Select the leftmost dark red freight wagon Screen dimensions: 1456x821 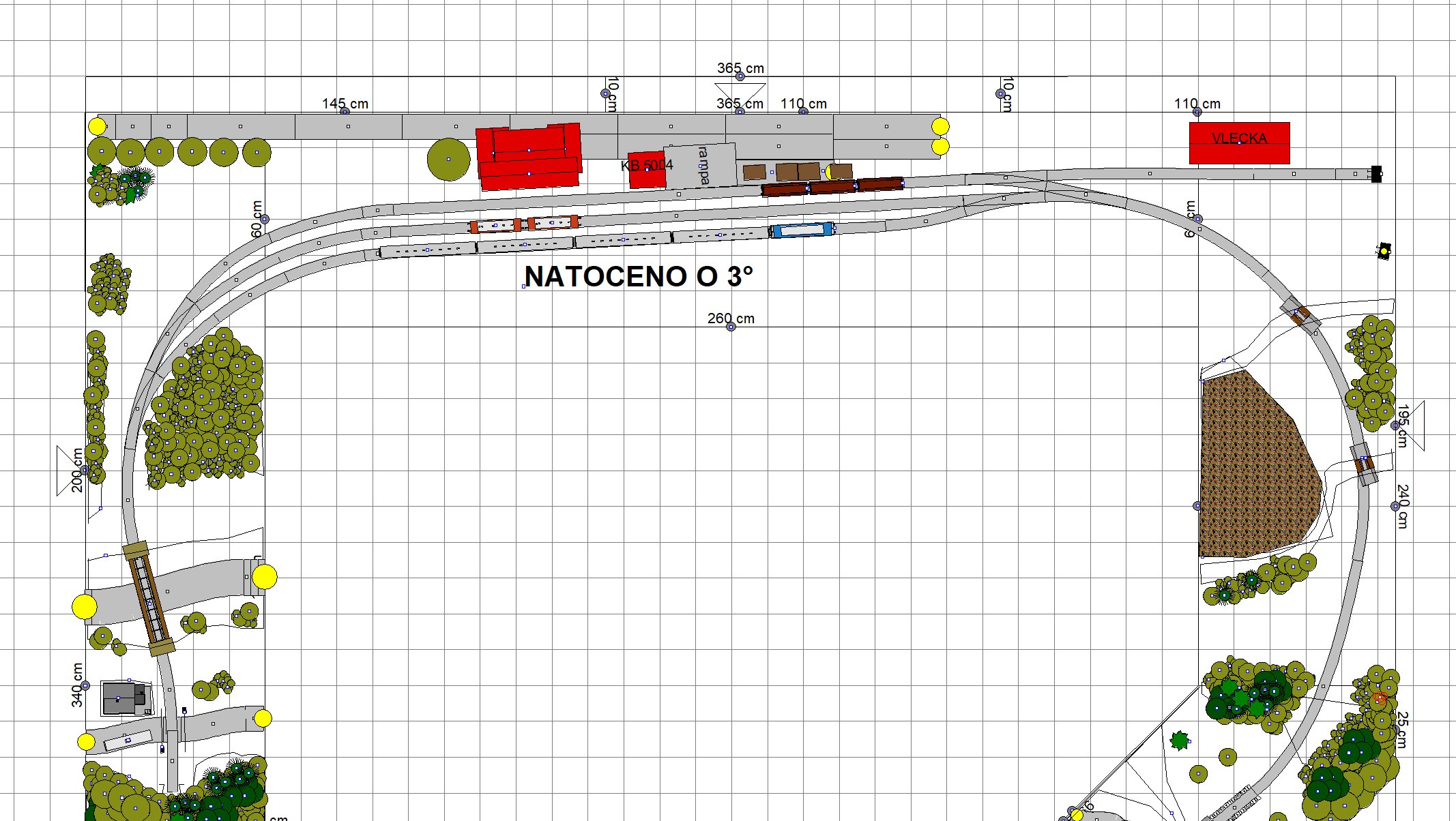[x=784, y=189]
